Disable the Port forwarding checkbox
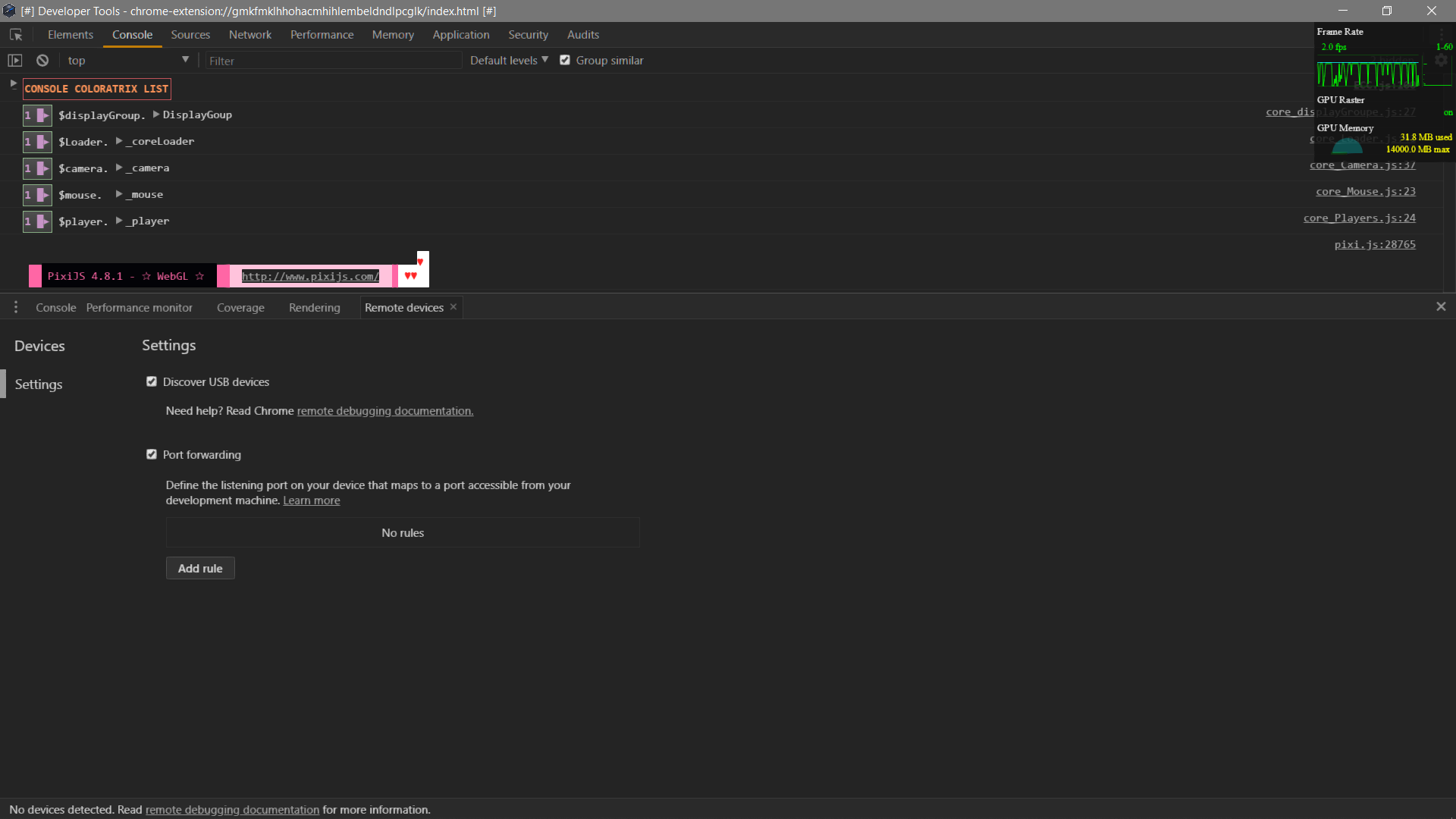1456x819 pixels. pyautogui.click(x=152, y=454)
